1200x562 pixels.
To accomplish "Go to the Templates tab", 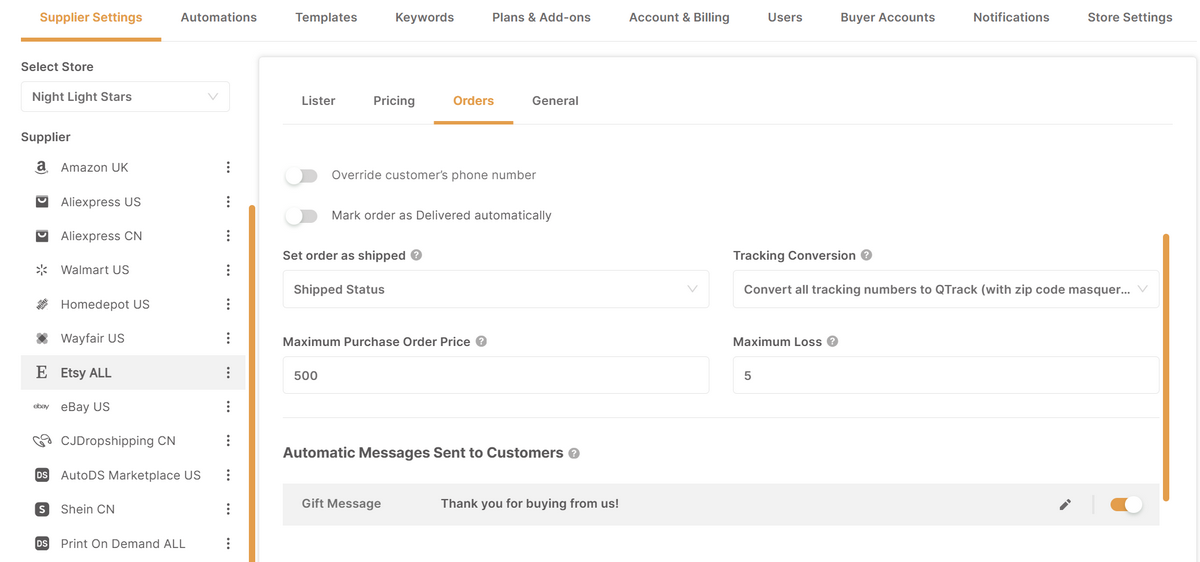I will pos(326,17).
